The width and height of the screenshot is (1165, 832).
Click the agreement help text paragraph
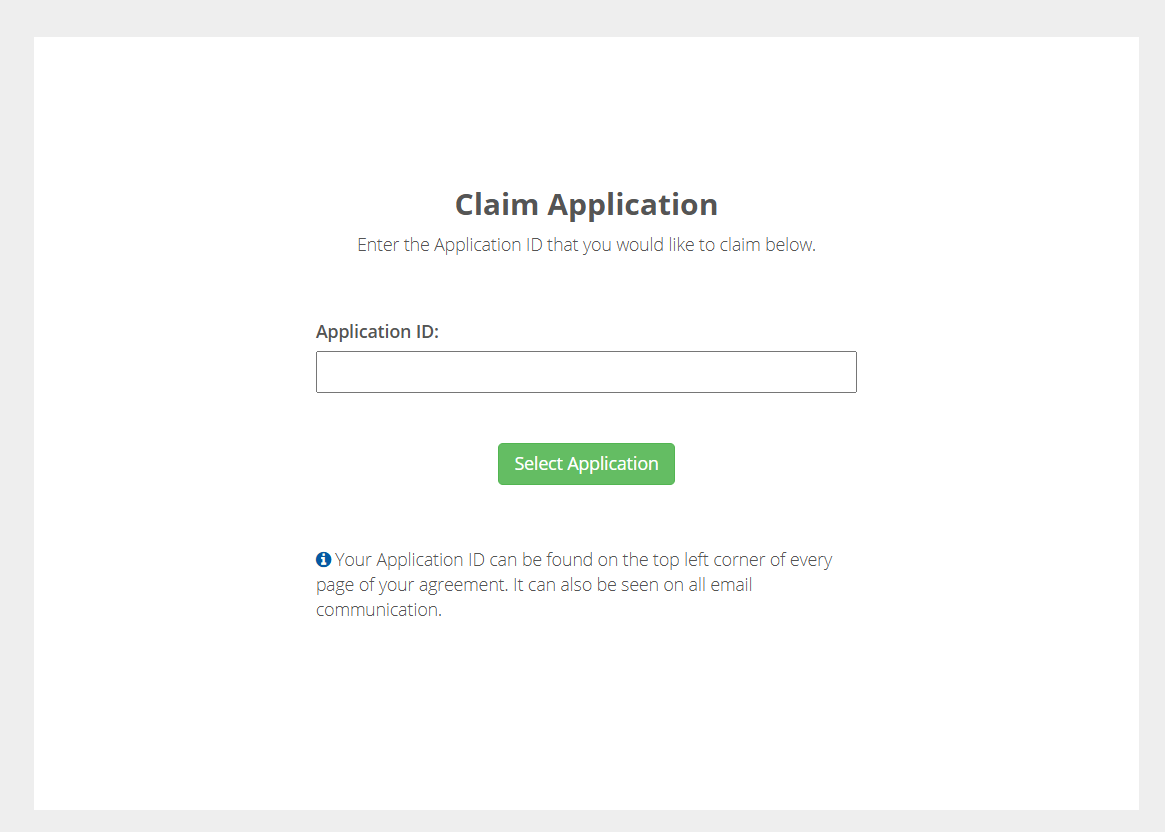click(x=575, y=584)
